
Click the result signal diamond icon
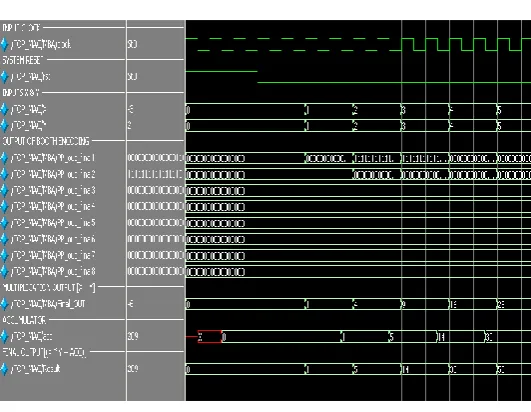click(4, 369)
